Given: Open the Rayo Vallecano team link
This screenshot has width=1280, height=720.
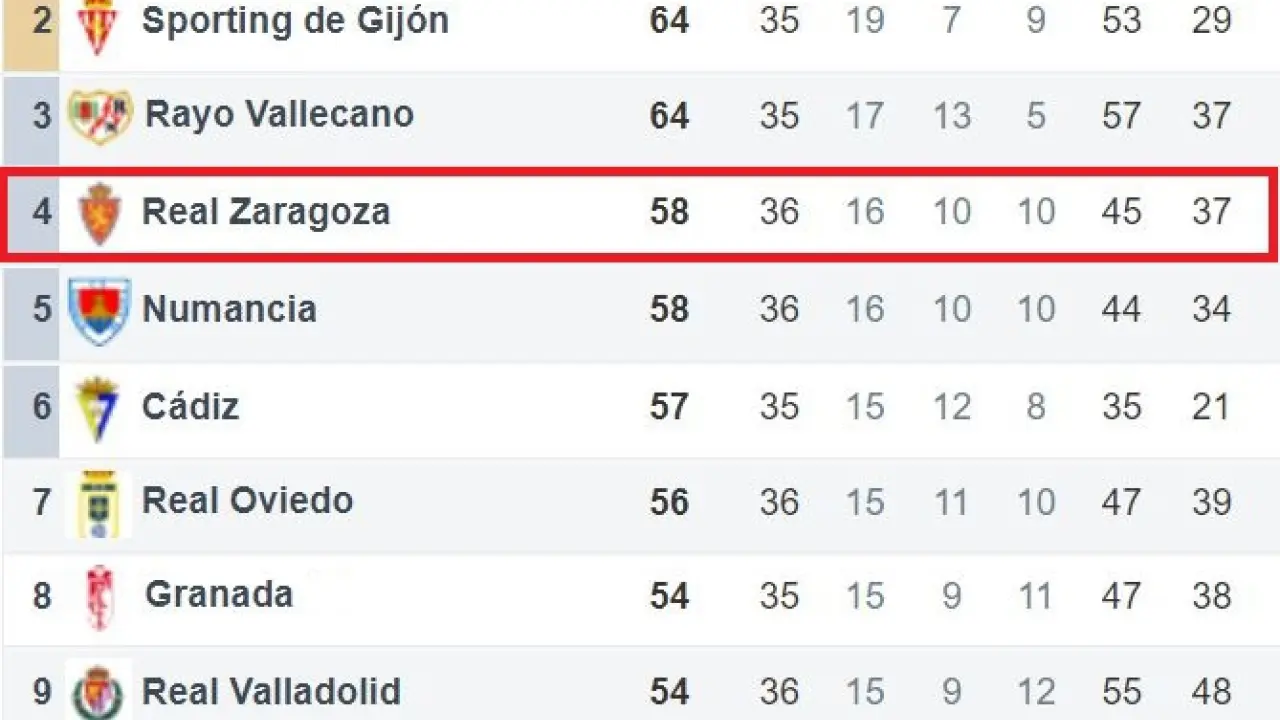Looking at the screenshot, I should pyautogui.click(x=279, y=114).
